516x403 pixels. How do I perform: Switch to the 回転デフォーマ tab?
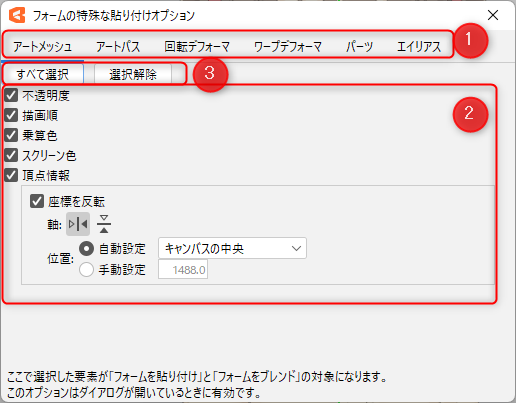click(x=197, y=47)
